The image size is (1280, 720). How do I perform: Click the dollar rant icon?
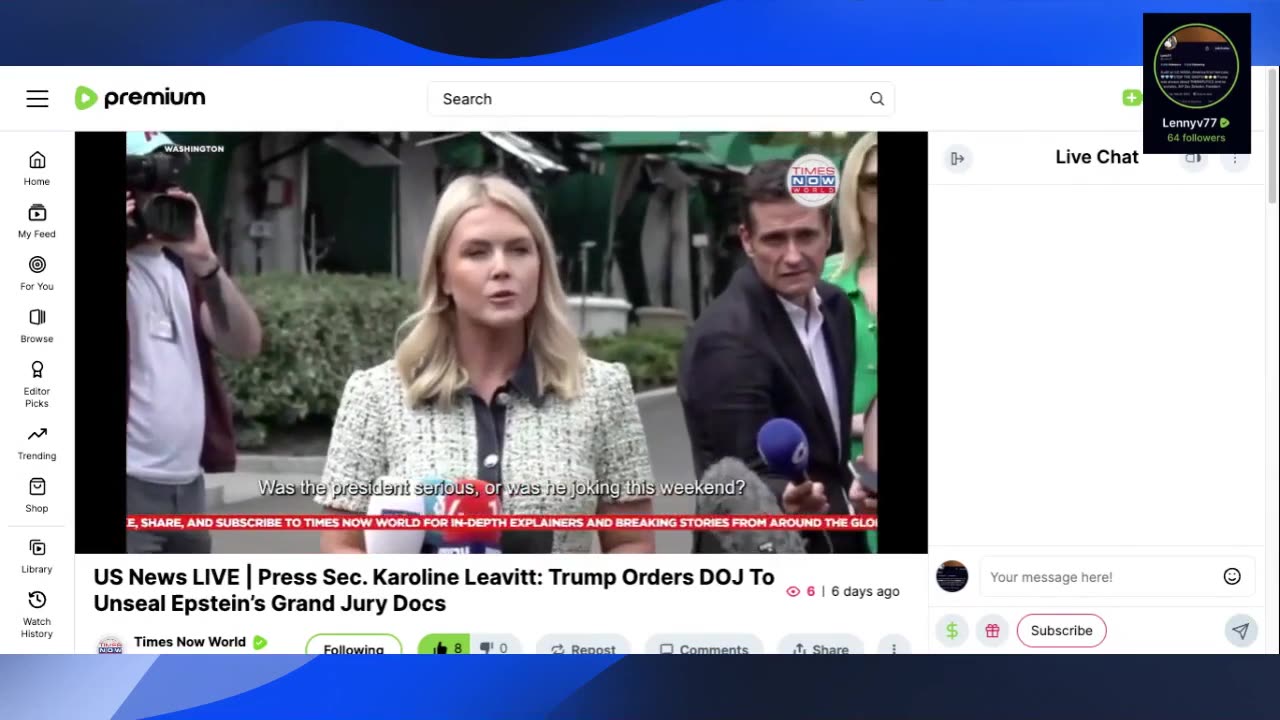tap(952, 631)
